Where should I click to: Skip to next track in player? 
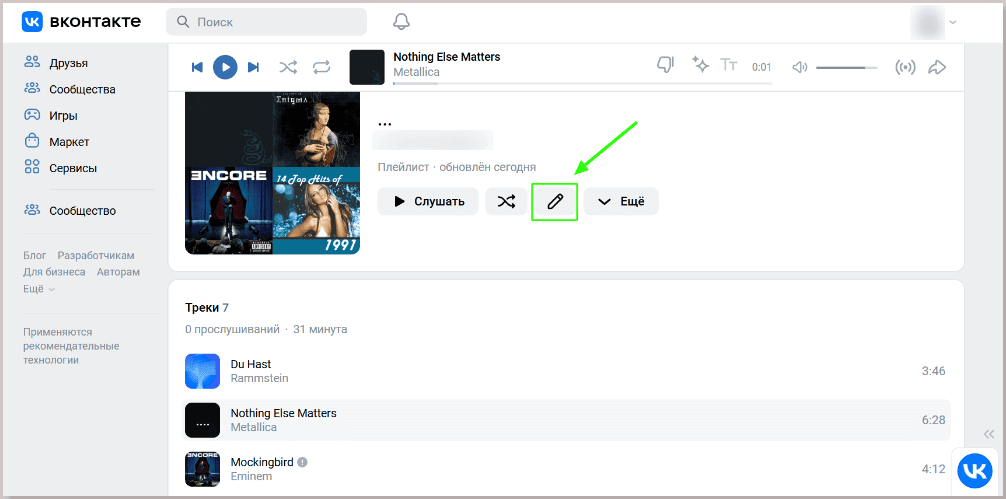[253, 67]
